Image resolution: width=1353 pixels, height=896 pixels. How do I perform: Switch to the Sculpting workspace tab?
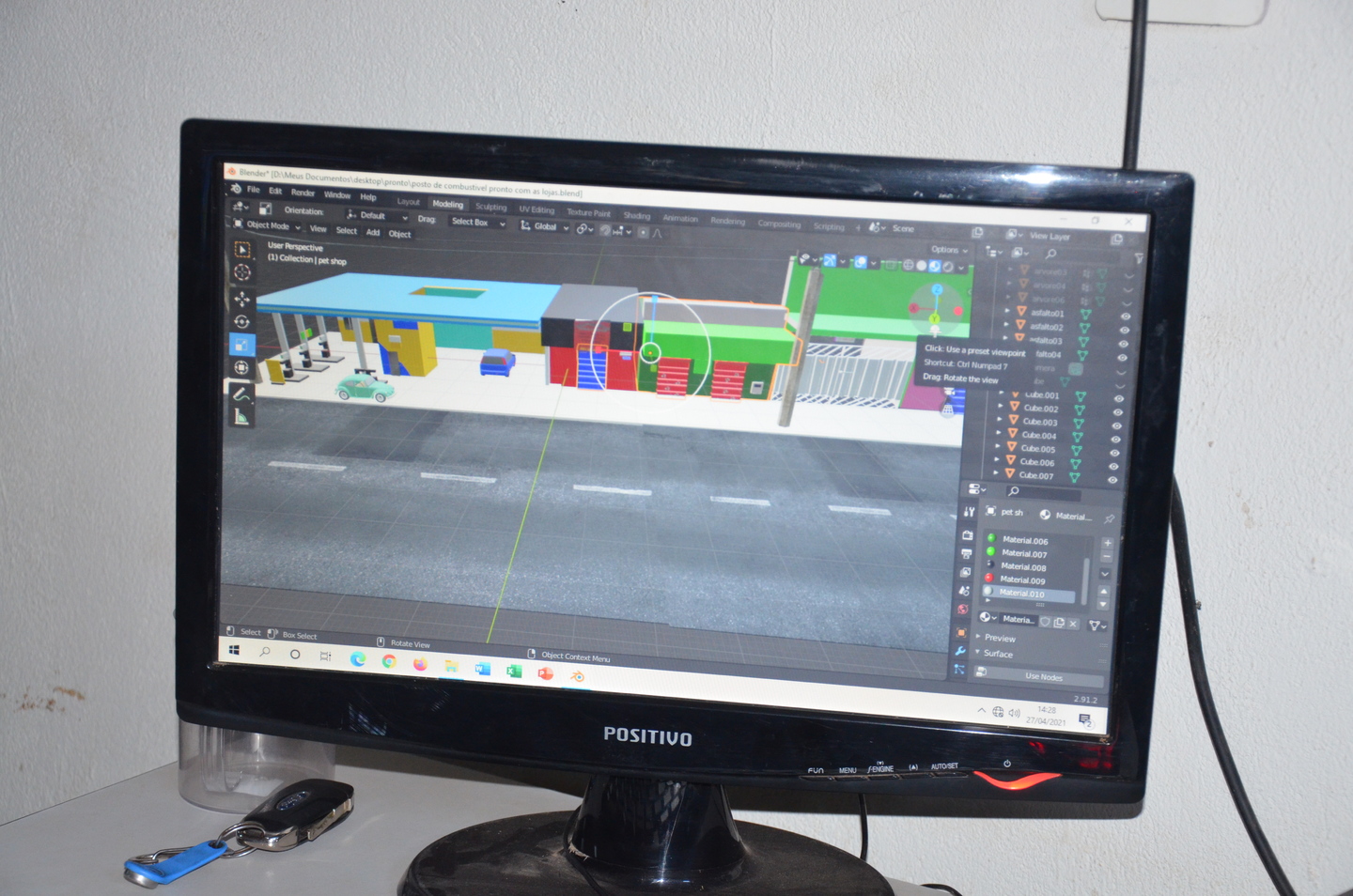[x=490, y=207]
